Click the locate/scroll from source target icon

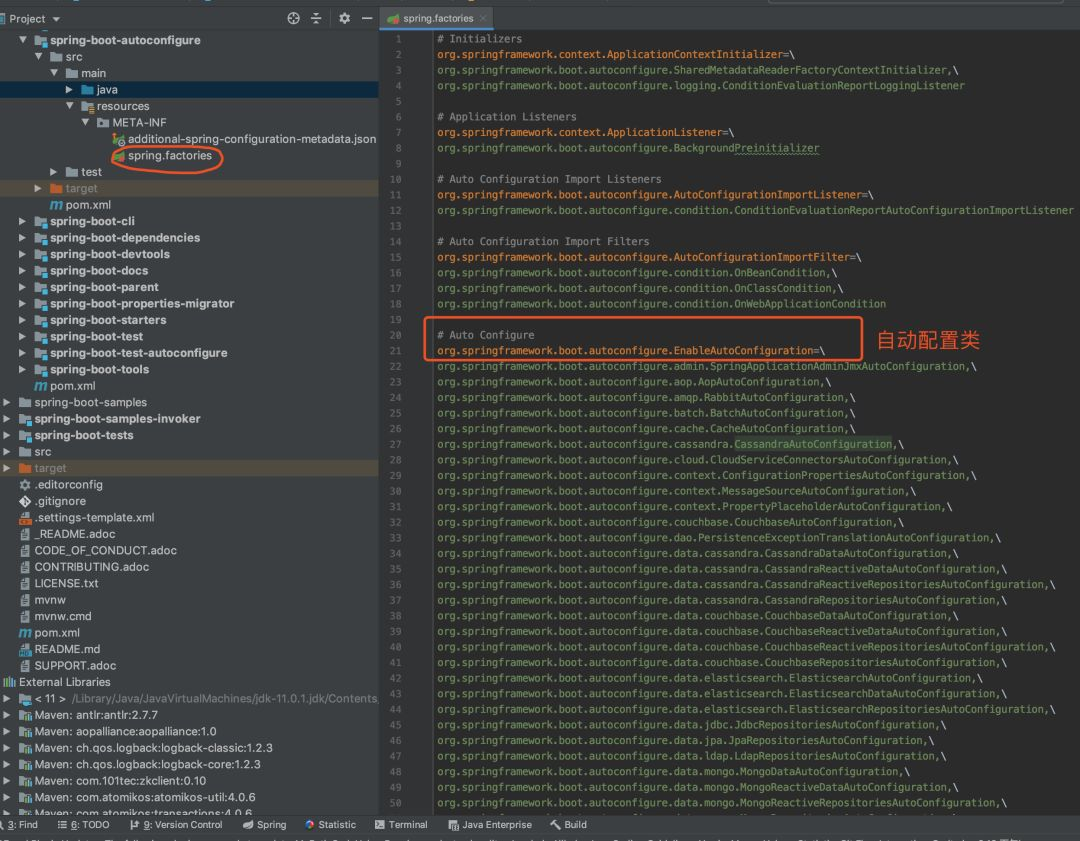click(293, 19)
